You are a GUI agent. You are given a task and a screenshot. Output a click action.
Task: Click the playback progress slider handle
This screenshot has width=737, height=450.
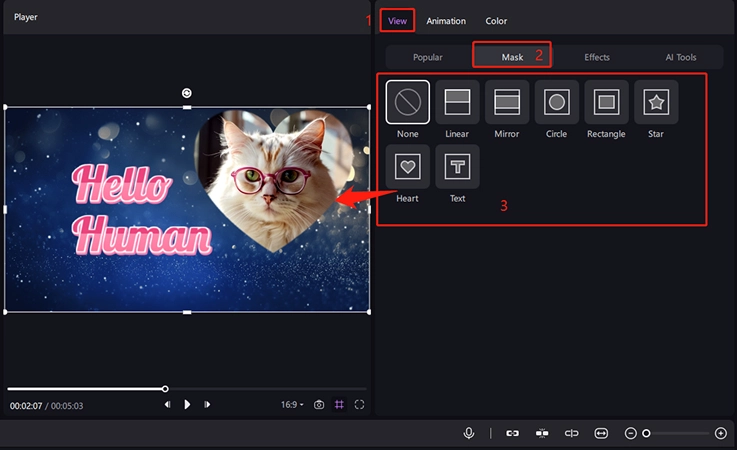coord(165,389)
